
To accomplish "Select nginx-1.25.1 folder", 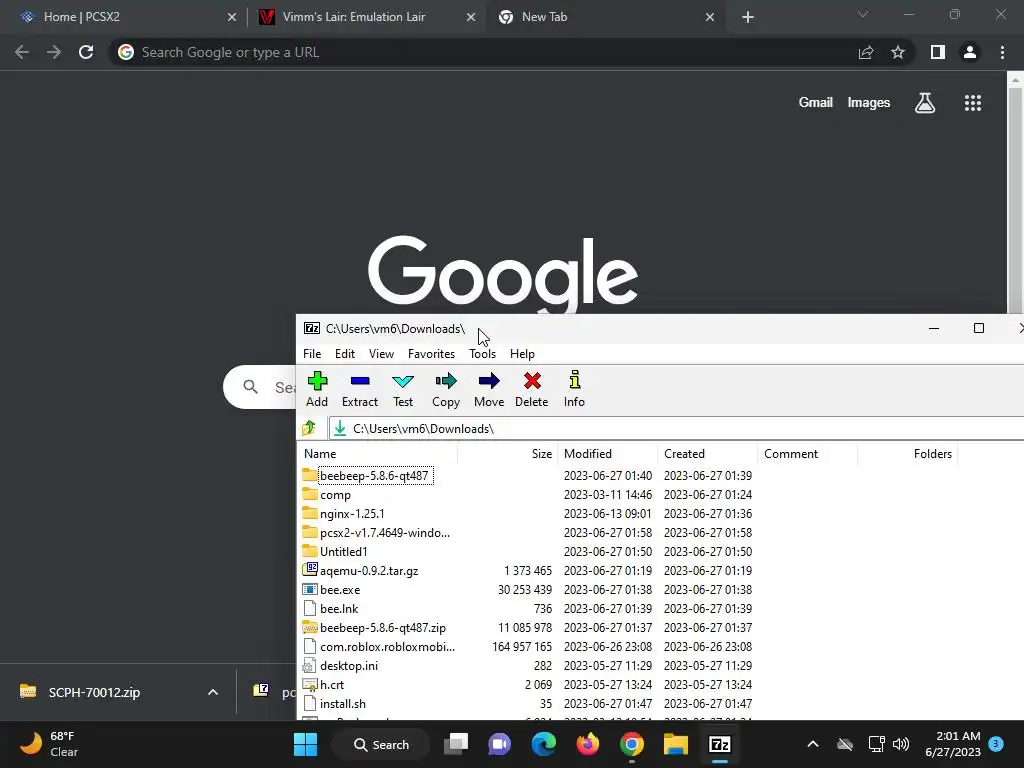I will (352, 514).
